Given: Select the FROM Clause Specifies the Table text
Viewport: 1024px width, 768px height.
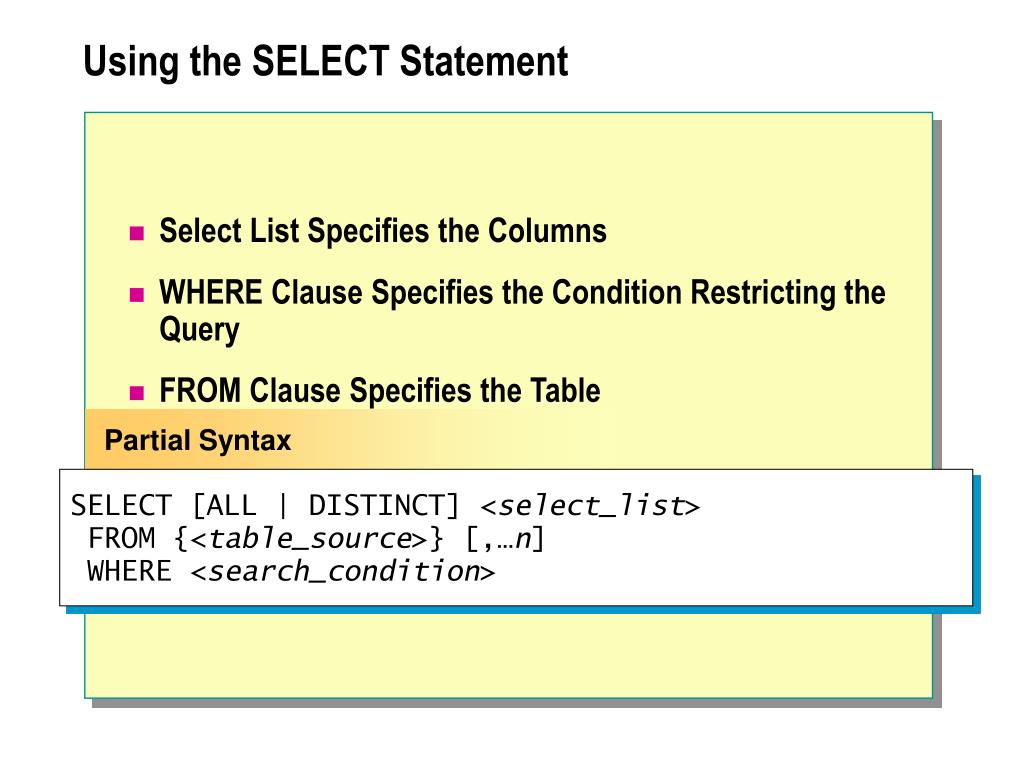Looking at the screenshot, I should click(x=379, y=391).
